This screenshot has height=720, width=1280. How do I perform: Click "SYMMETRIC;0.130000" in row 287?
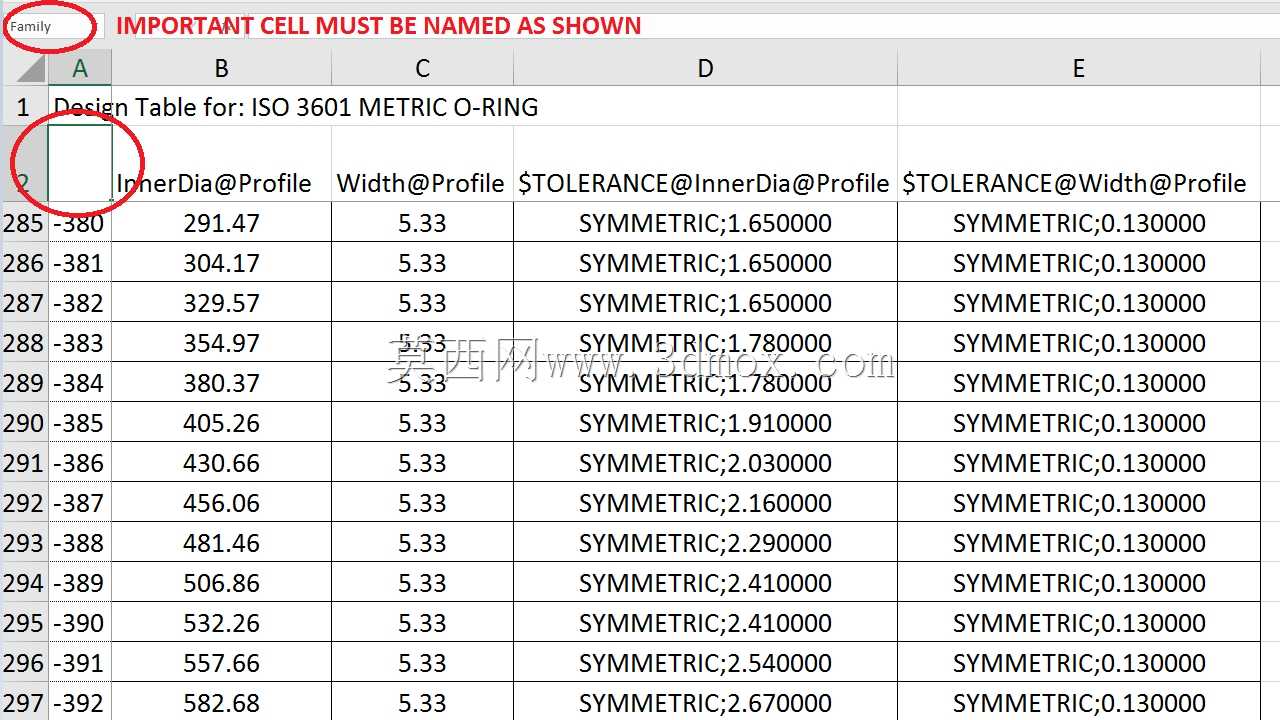(1078, 302)
